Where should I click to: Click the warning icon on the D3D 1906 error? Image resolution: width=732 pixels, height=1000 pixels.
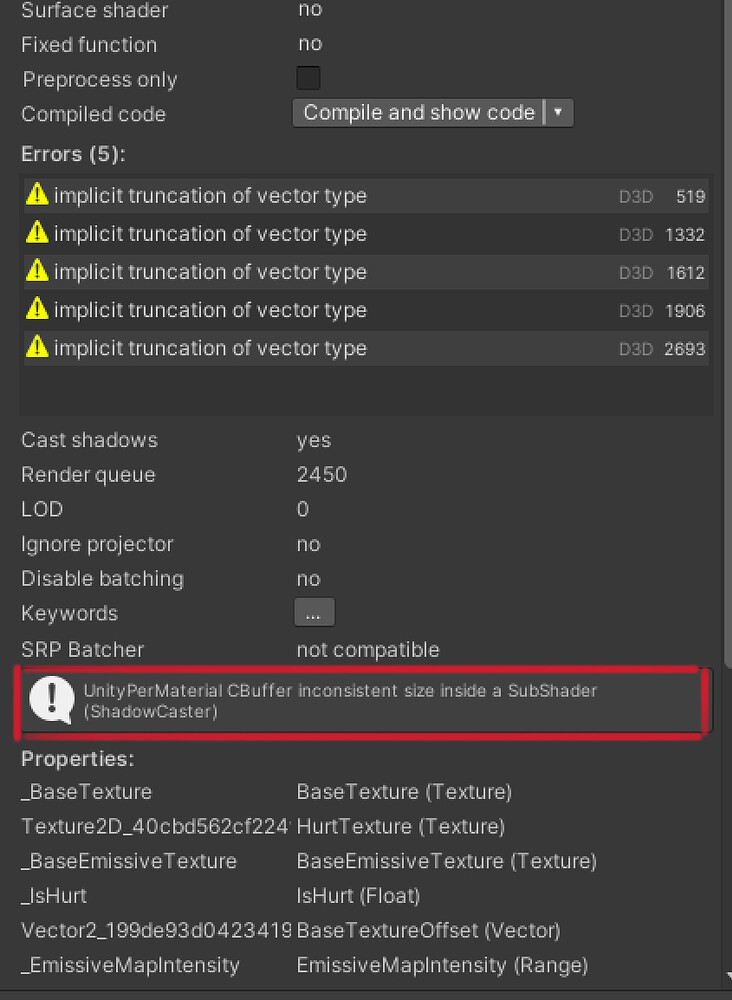(x=36, y=309)
